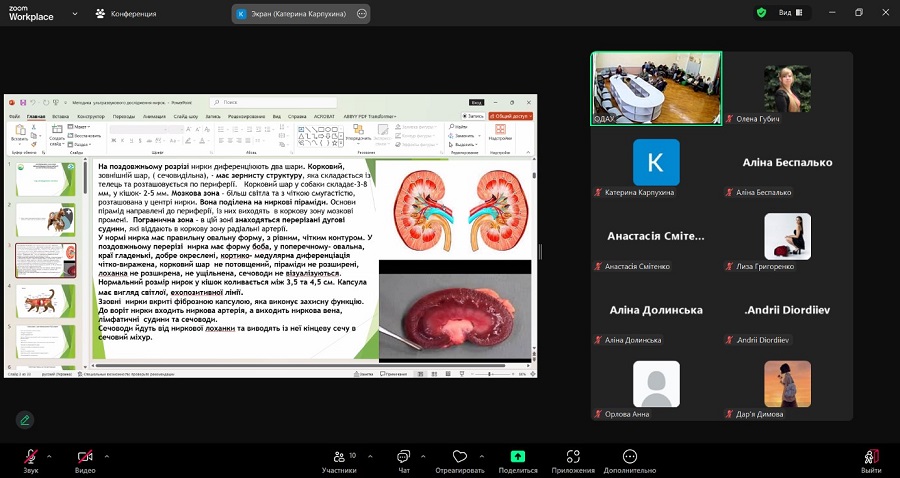Screen dimensions: 900x478
Task: Open the apps panel (Приложения)
Action: pyautogui.click(x=573, y=458)
